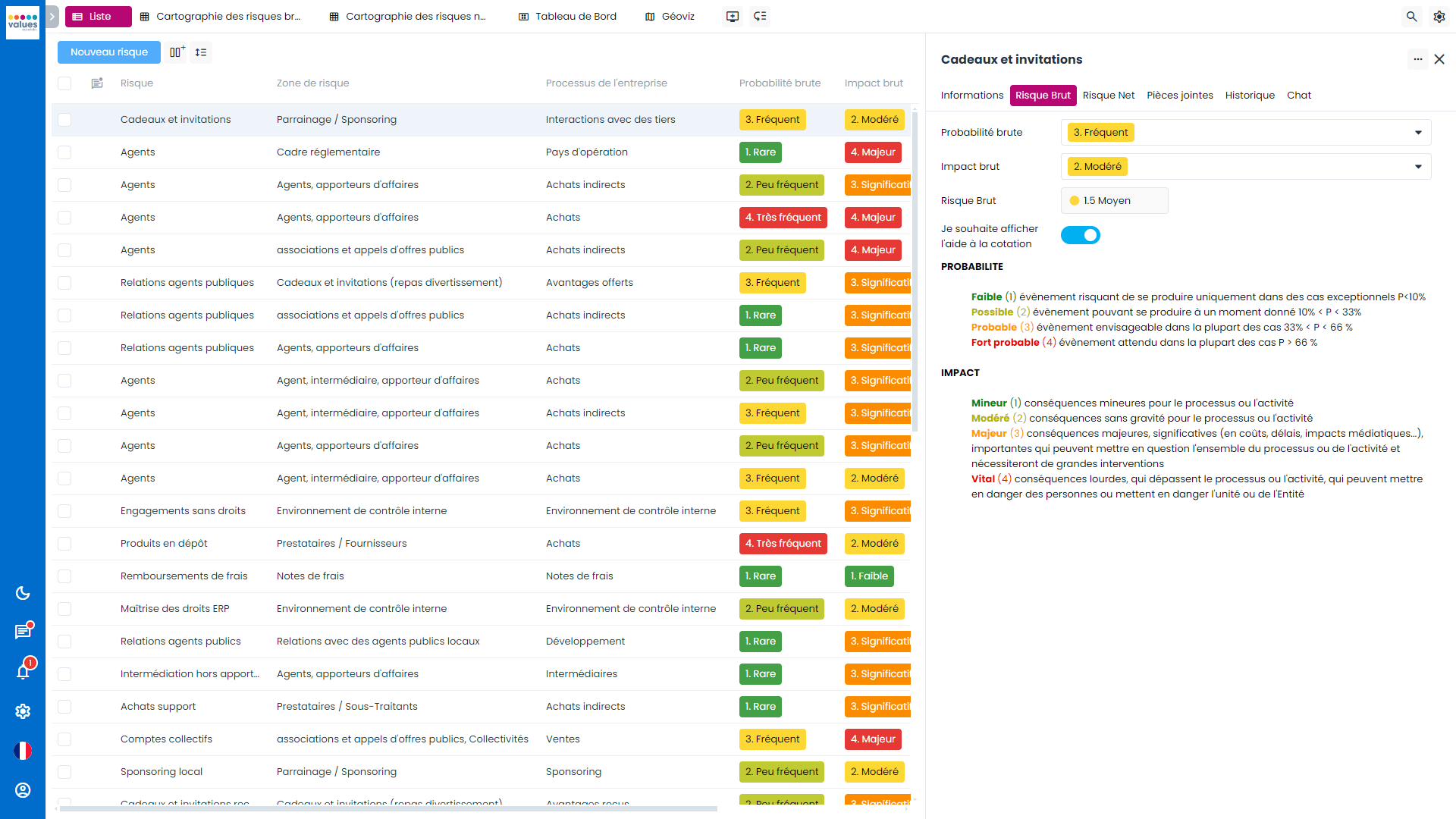Open Cartographie des risques nets tab

[x=408, y=17]
